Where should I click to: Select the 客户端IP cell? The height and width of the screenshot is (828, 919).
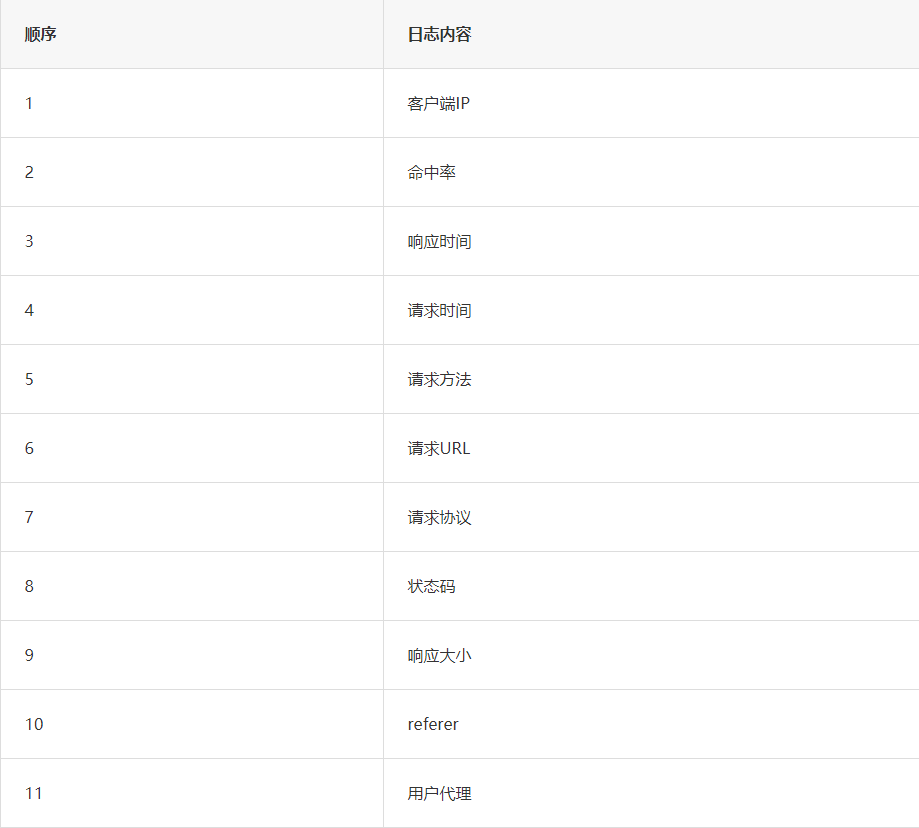(438, 103)
